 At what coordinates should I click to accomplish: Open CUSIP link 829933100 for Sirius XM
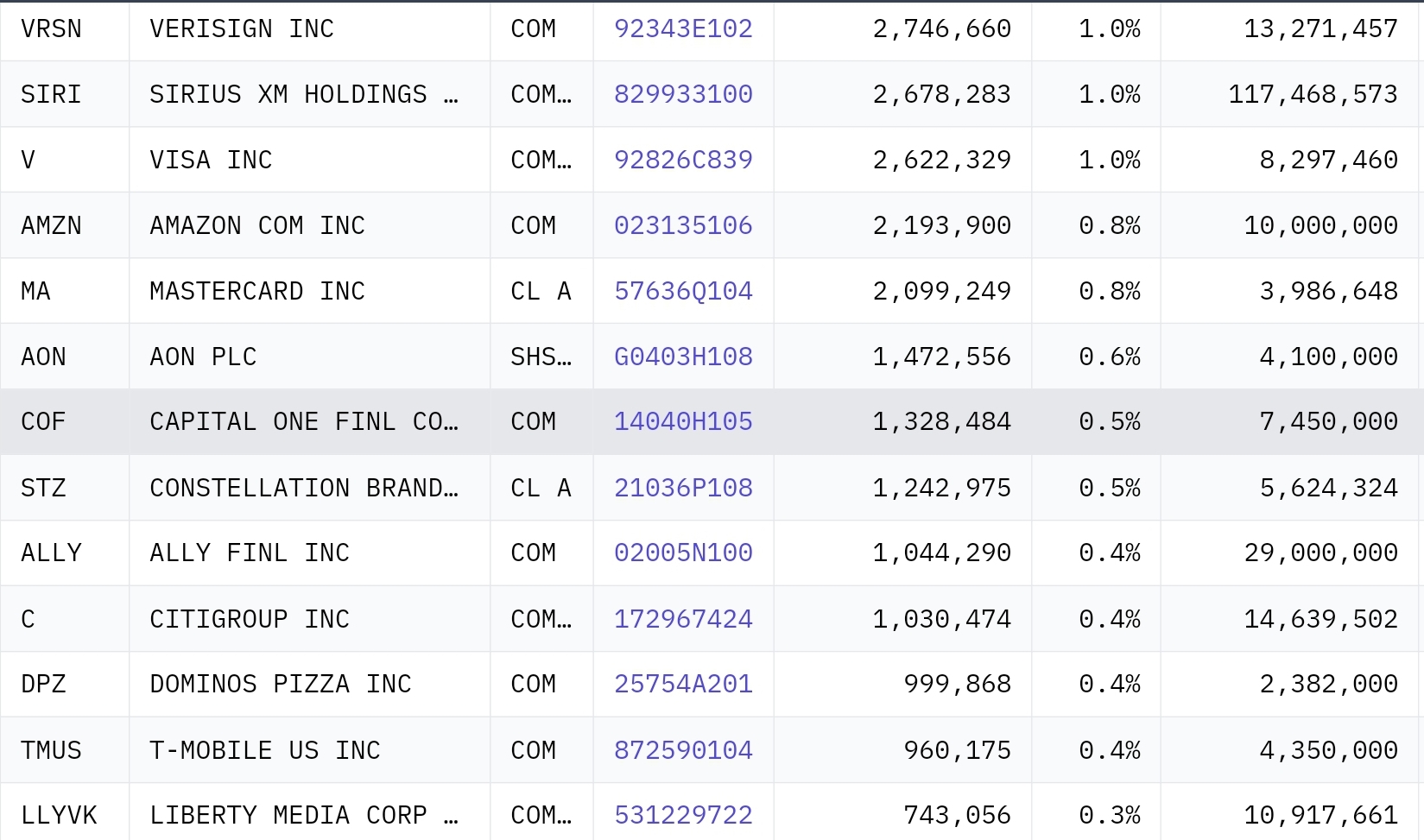683,94
